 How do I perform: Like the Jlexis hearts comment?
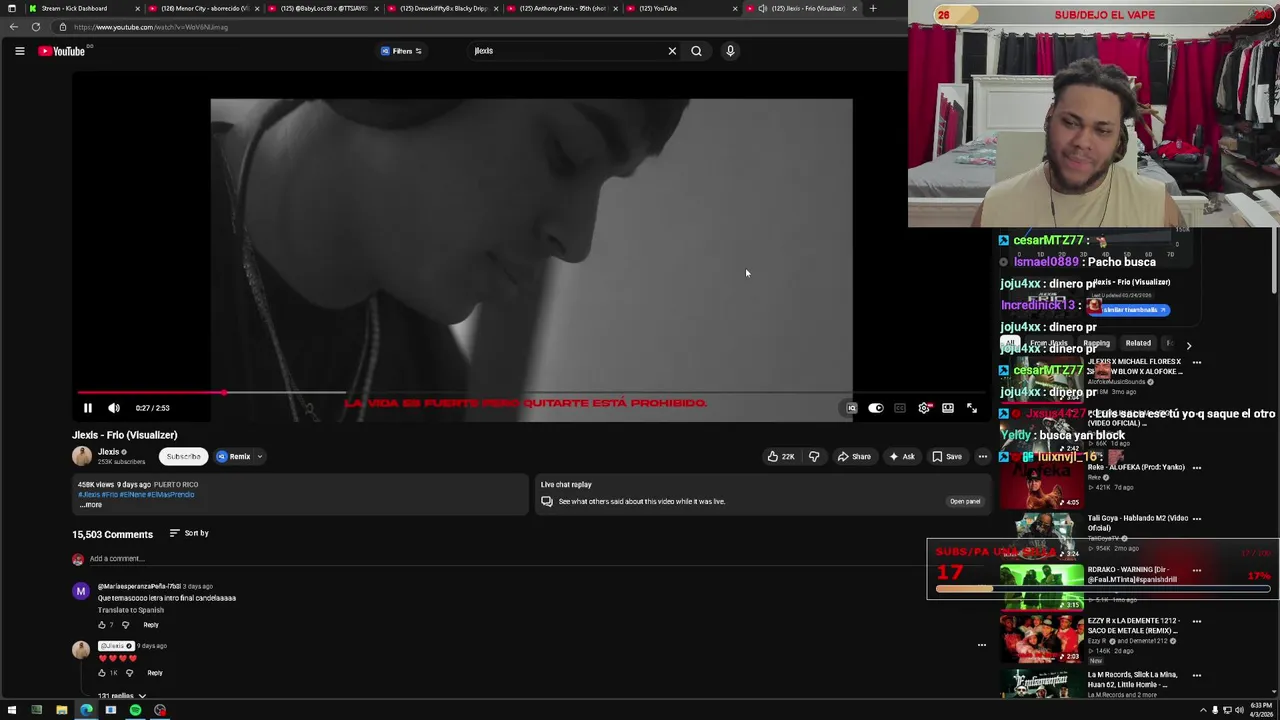pyautogui.click(x=102, y=673)
